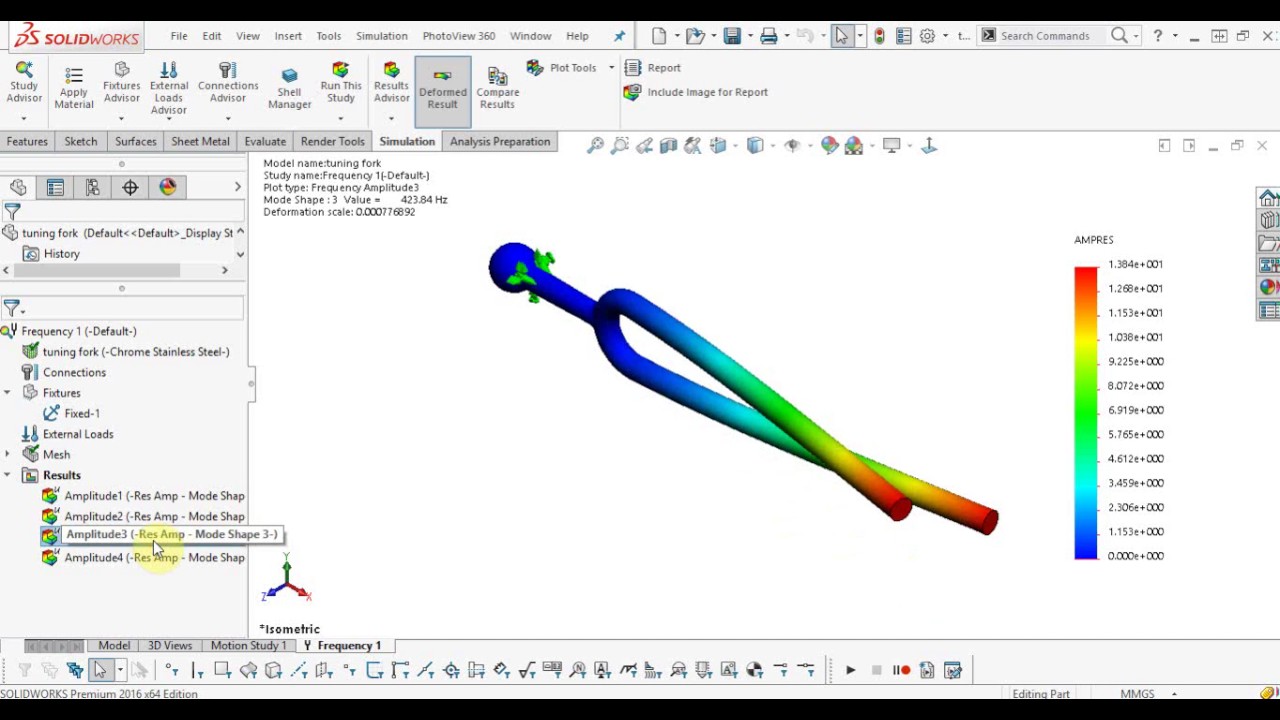The image size is (1280, 720).
Task: Click the Print icon
Action: pyautogui.click(x=768, y=36)
